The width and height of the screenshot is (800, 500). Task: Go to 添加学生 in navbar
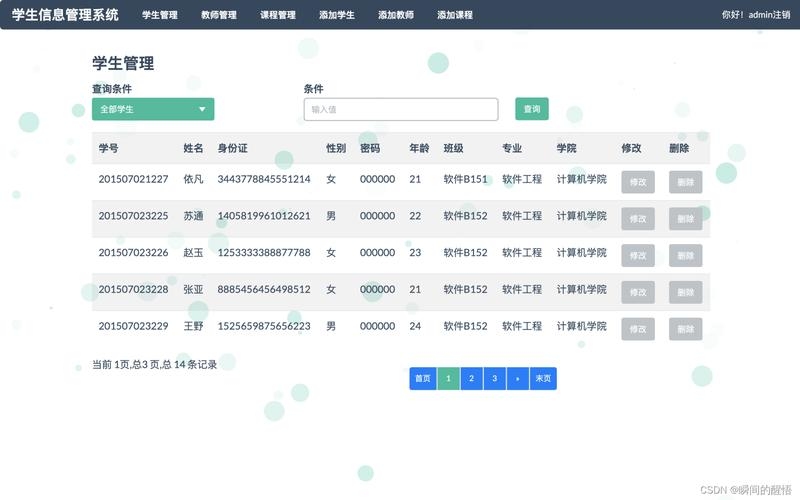pos(337,15)
